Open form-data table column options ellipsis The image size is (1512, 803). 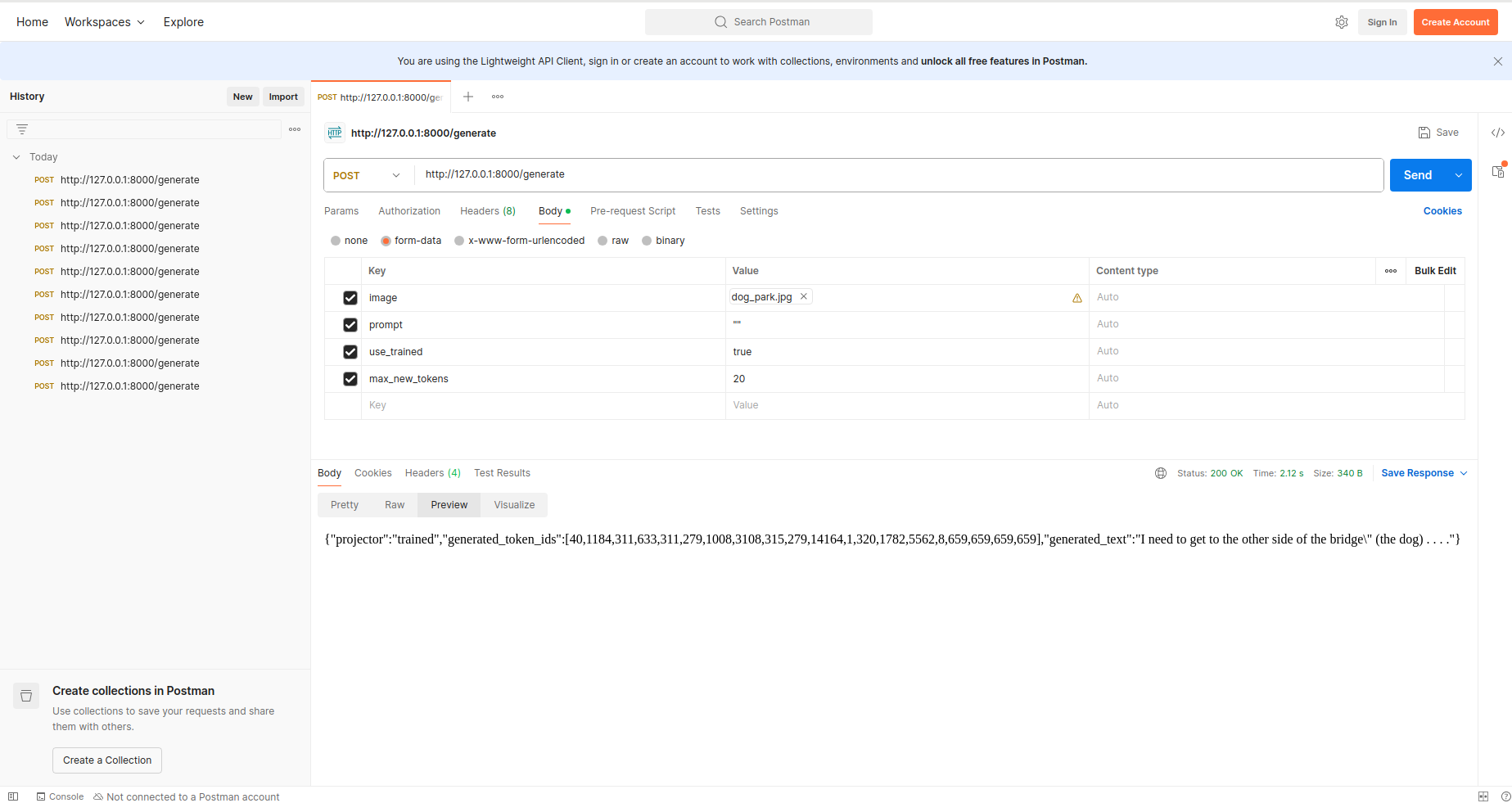(x=1391, y=271)
